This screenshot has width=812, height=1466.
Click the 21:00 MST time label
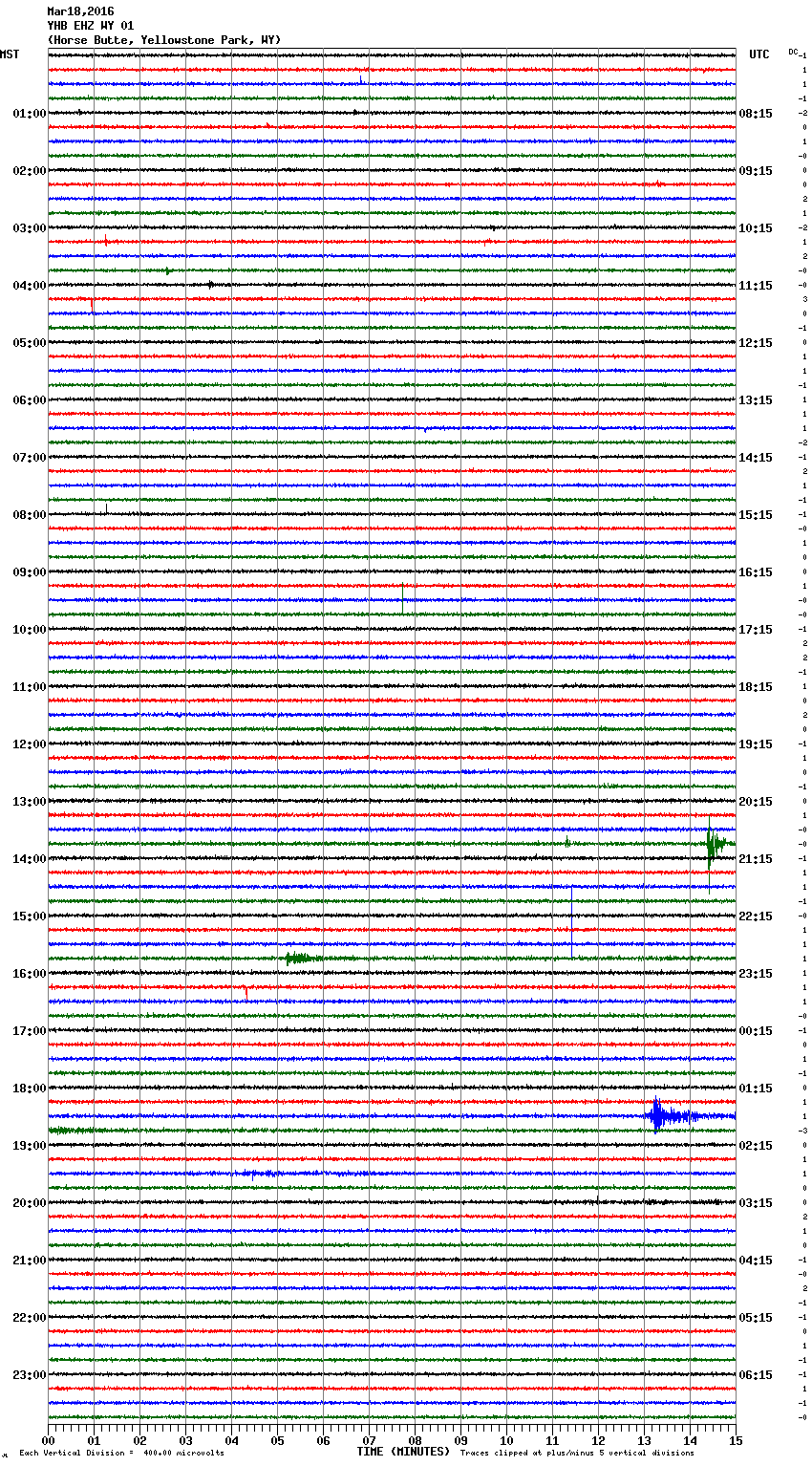[x=30, y=1261]
